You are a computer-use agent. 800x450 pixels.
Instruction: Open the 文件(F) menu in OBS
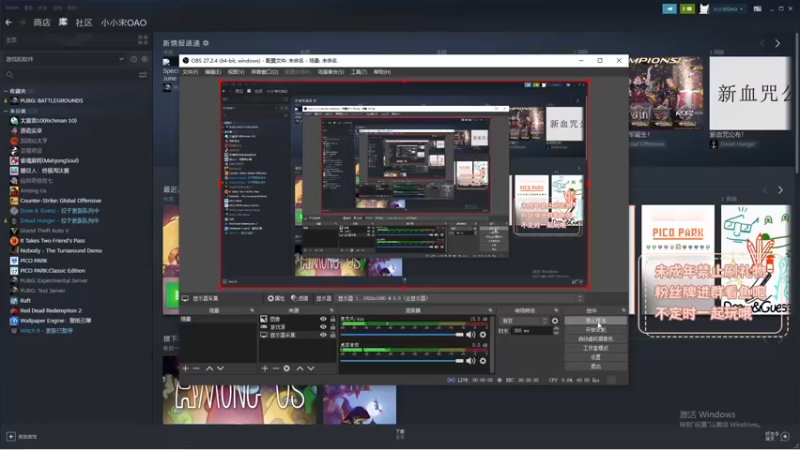tap(190, 72)
